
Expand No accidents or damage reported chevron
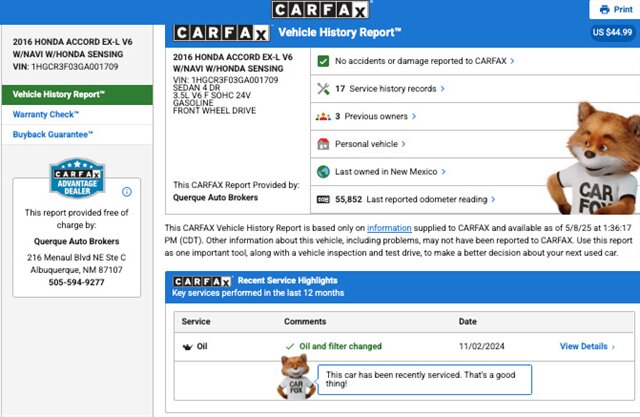click(512, 61)
